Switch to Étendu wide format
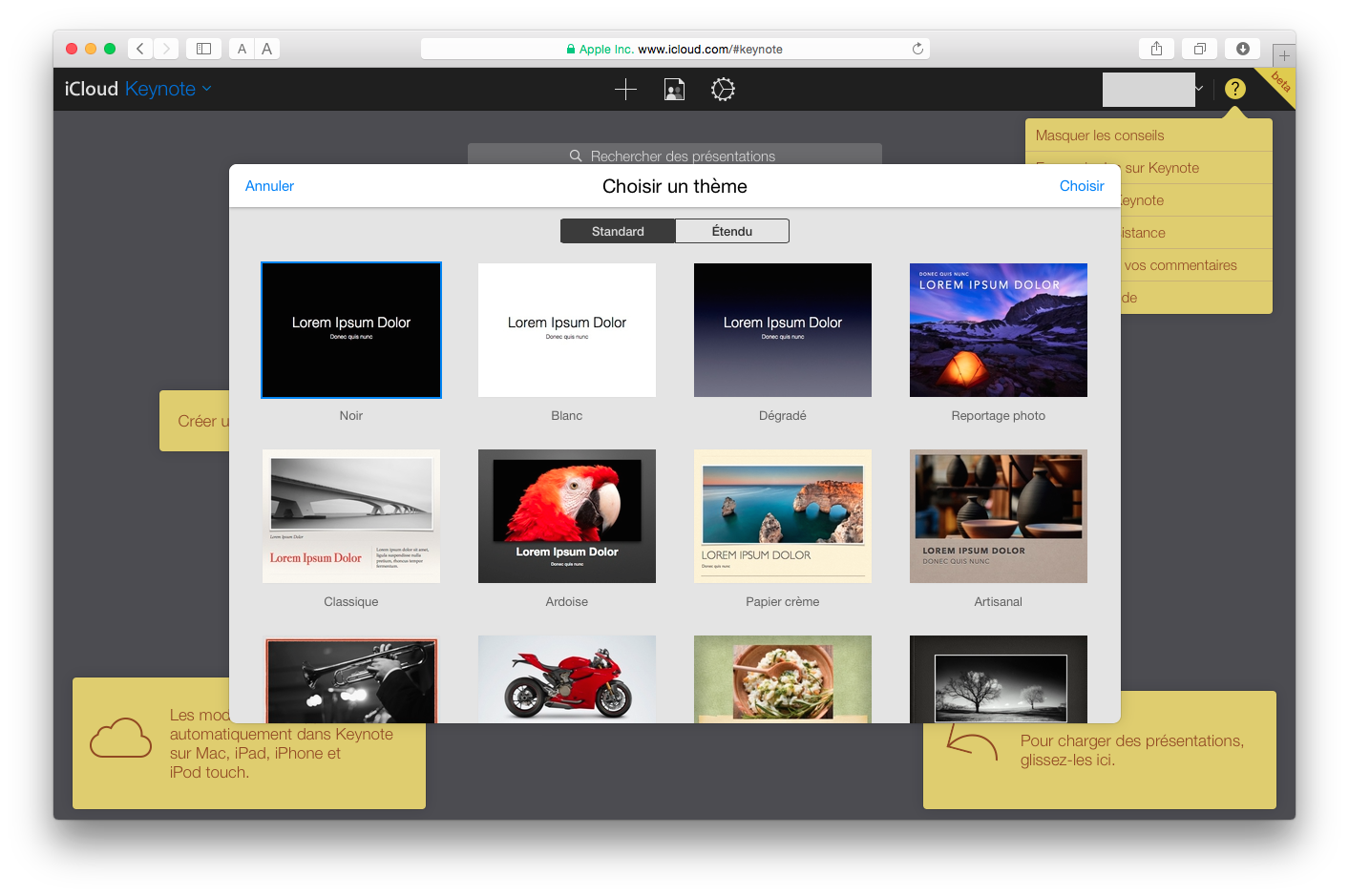1349x896 pixels. [732, 231]
